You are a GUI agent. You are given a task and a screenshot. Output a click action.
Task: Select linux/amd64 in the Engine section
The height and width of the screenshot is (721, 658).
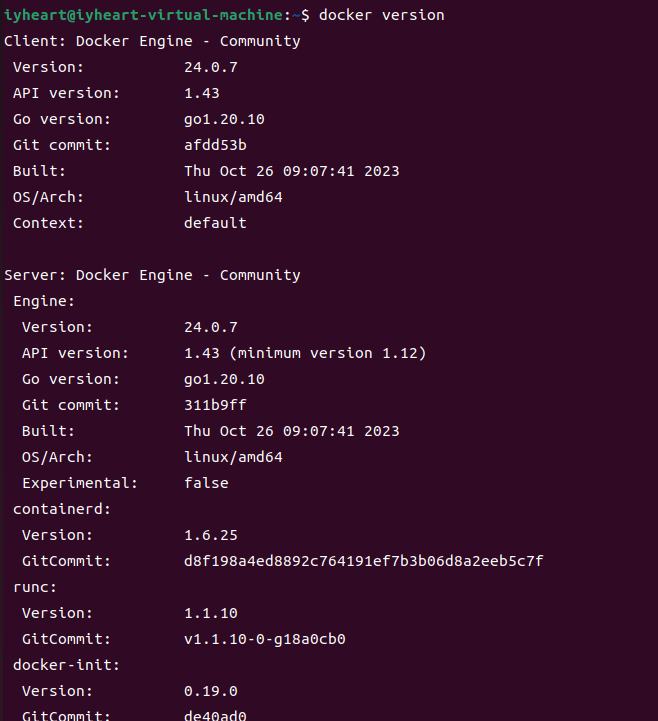(234, 457)
